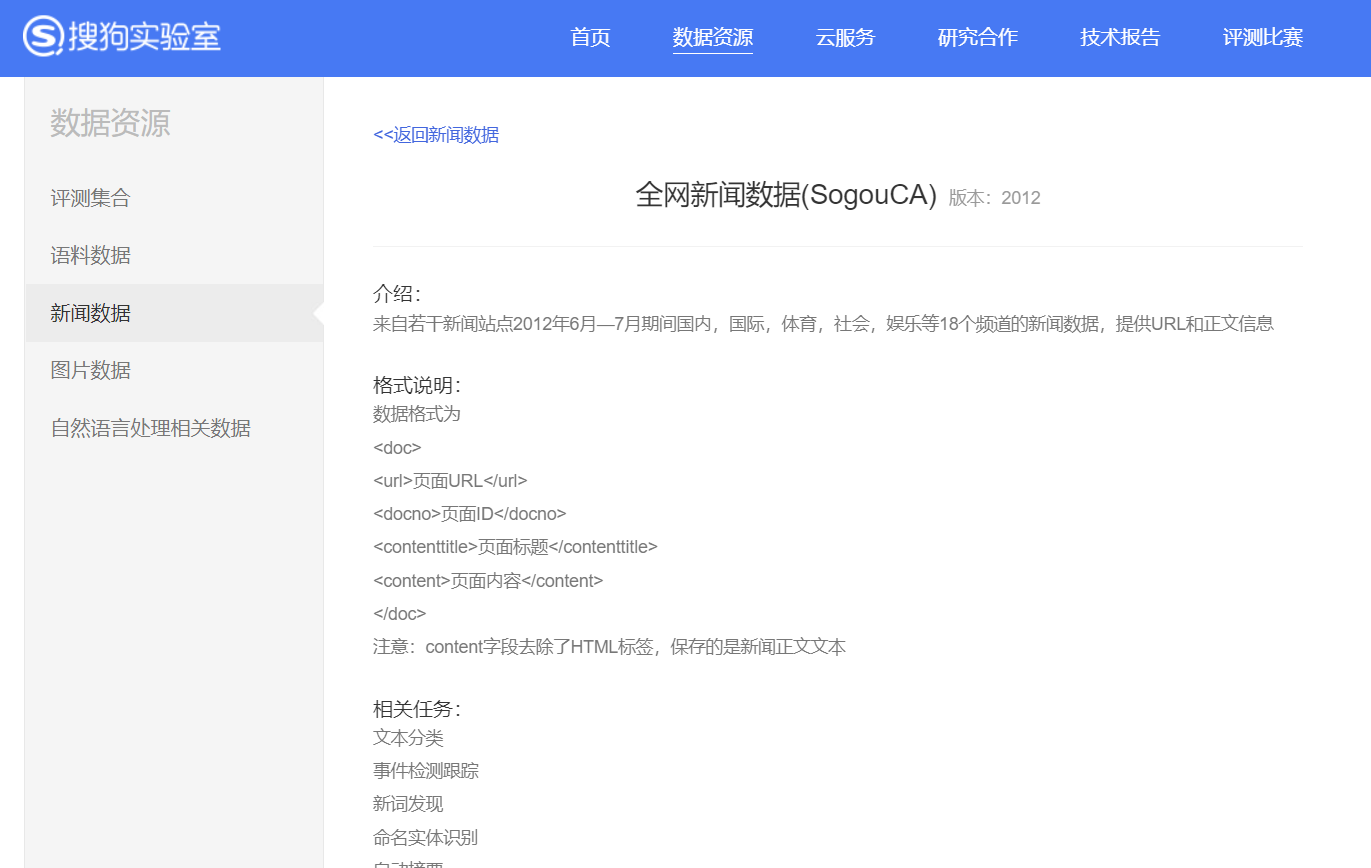Click the 搜狗实验室 logo text
The height and width of the screenshot is (868, 1371).
pyautogui.click(x=145, y=37)
